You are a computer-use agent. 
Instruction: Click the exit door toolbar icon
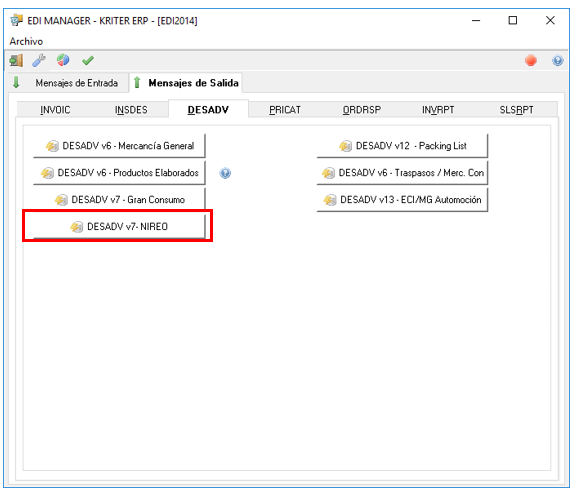(16, 60)
